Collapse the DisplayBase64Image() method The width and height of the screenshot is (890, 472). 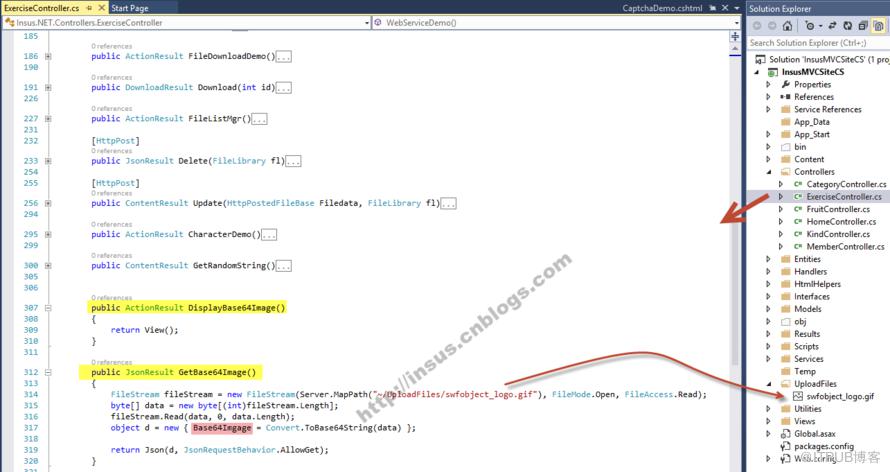pos(48,308)
